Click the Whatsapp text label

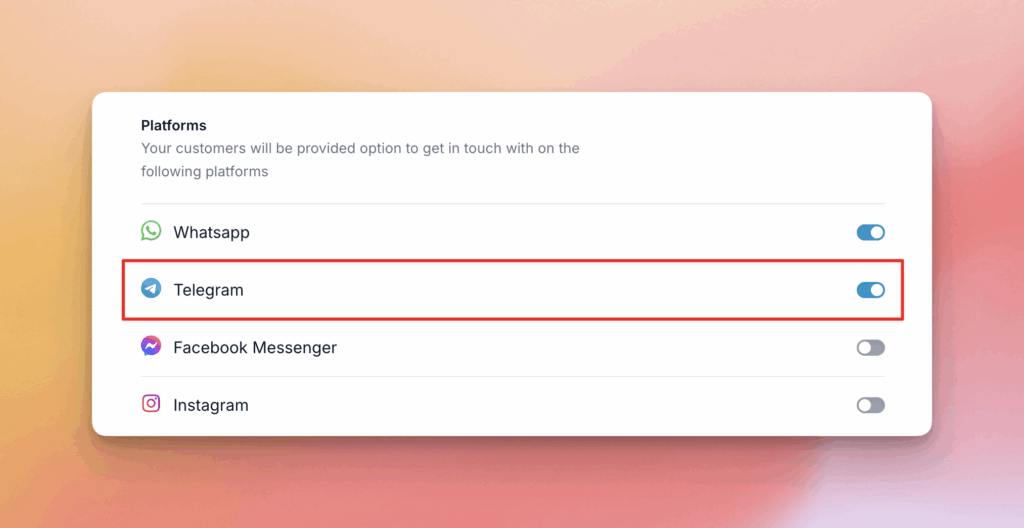[211, 232]
